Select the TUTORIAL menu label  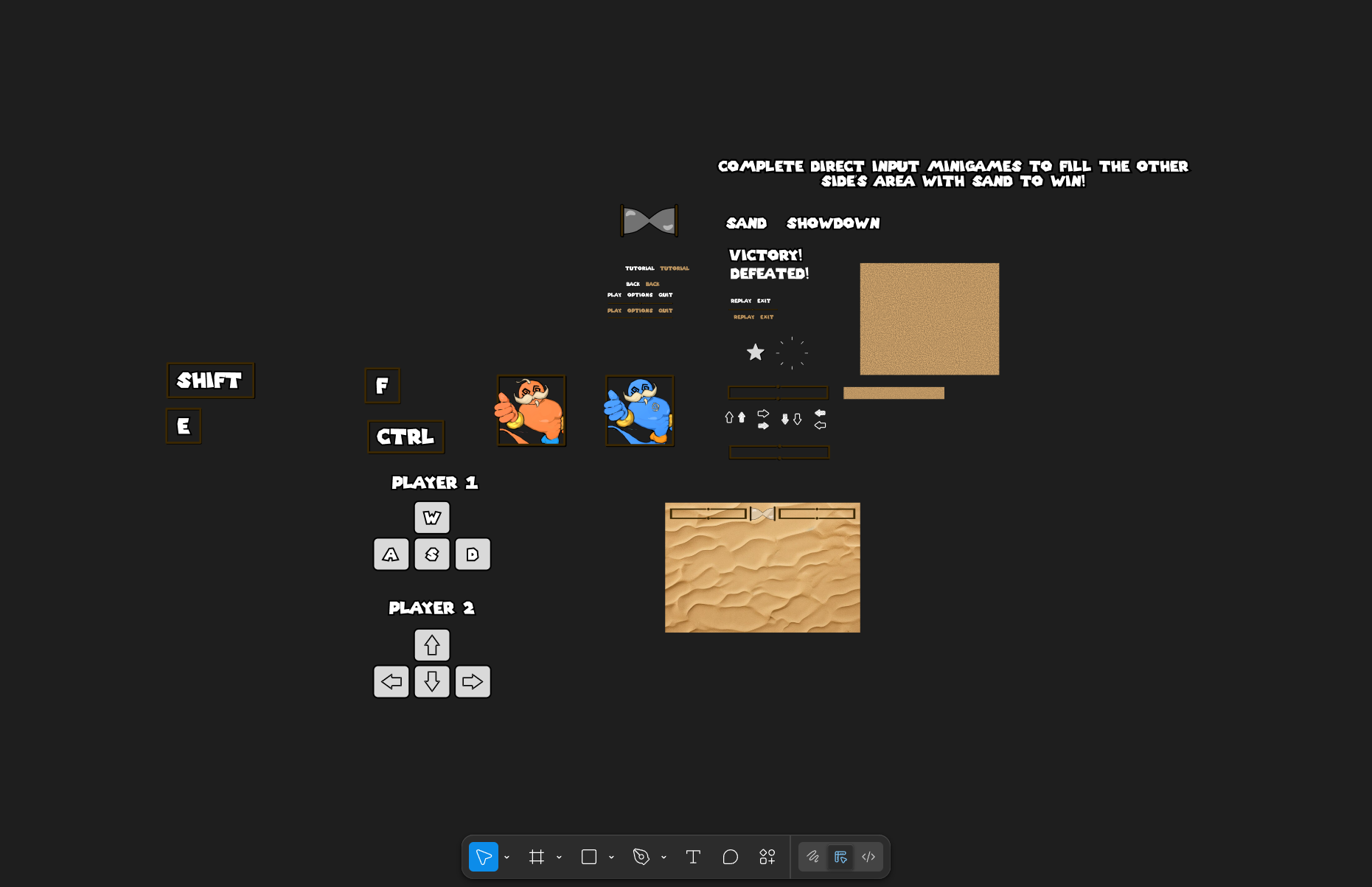click(x=639, y=268)
